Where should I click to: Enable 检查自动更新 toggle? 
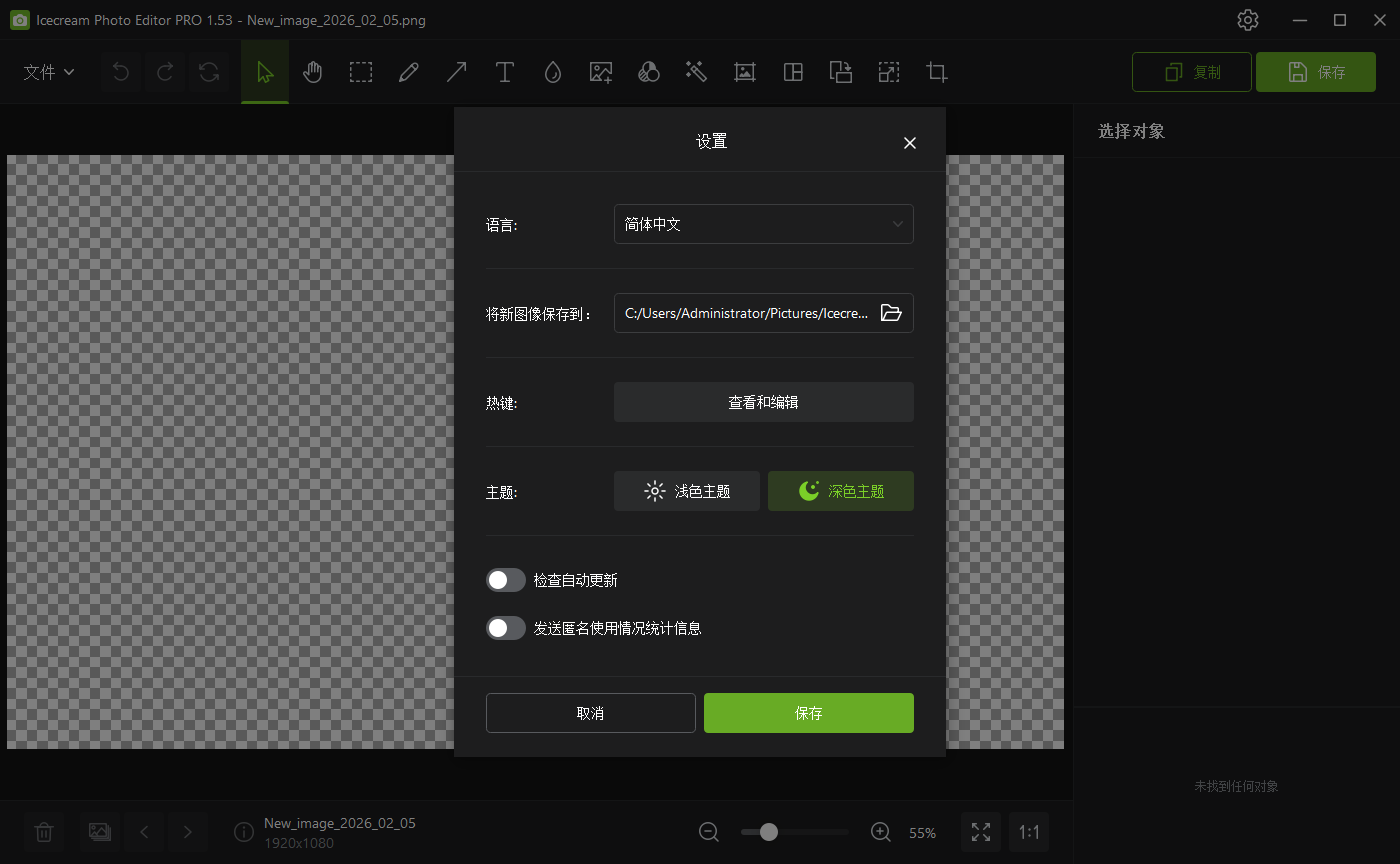(506, 580)
